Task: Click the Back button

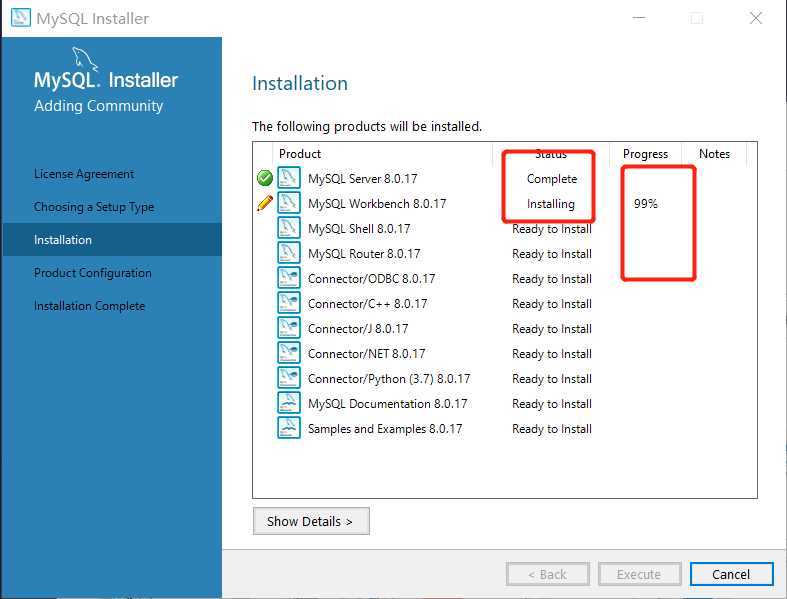Action: [548, 574]
